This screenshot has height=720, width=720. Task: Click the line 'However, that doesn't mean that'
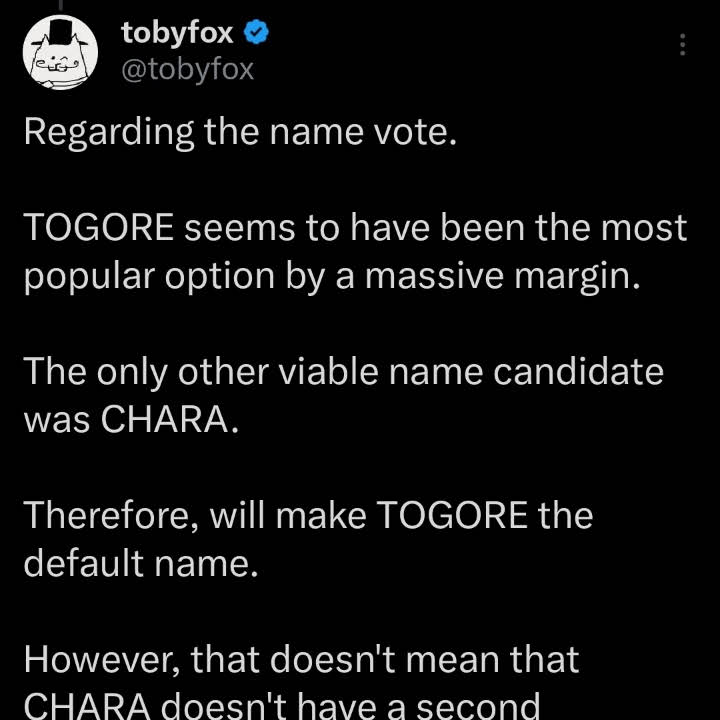[x=301, y=660]
